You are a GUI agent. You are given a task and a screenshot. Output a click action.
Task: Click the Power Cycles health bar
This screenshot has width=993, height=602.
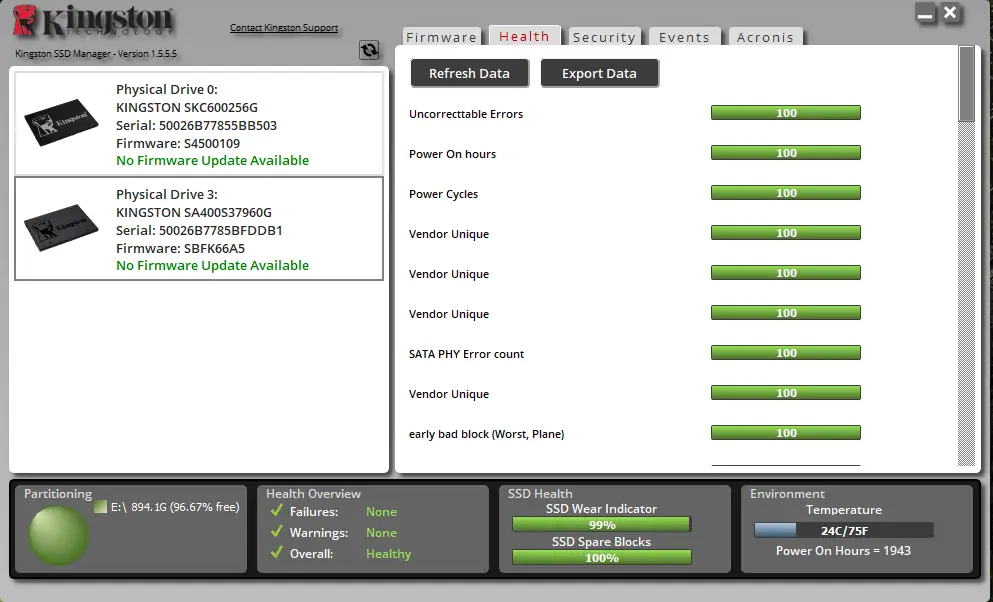click(x=786, y=193)
